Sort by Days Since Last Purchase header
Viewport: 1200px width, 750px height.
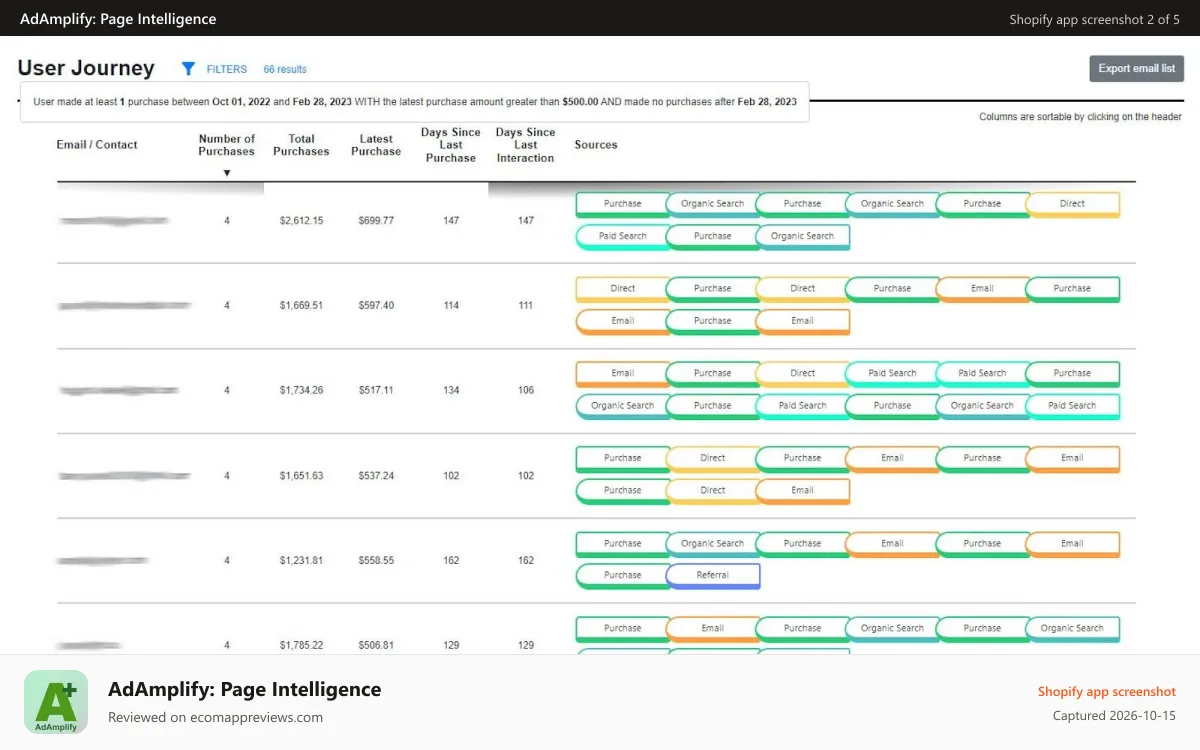(x=451, y=145)
